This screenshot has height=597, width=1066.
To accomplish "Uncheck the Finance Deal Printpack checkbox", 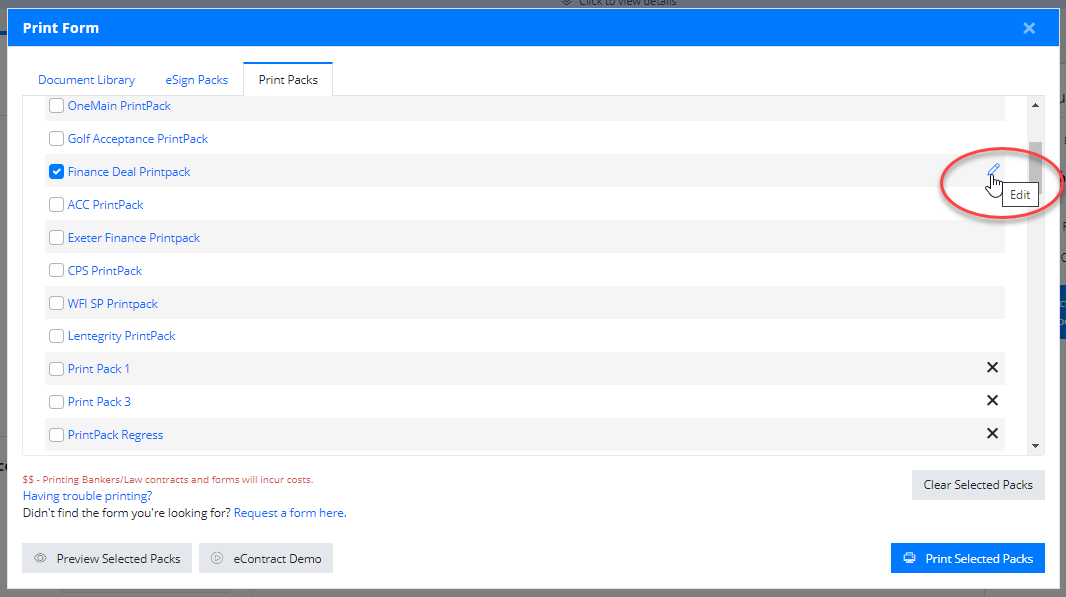I will click(56, 171).
